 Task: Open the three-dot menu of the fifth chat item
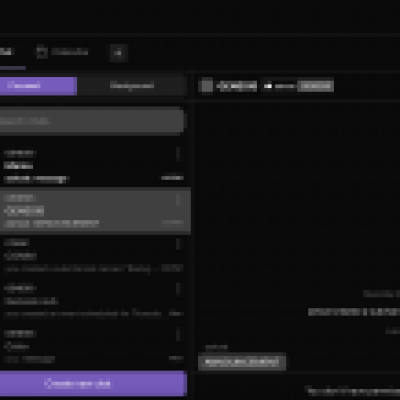pyautogui.click(x=178, y=334)
